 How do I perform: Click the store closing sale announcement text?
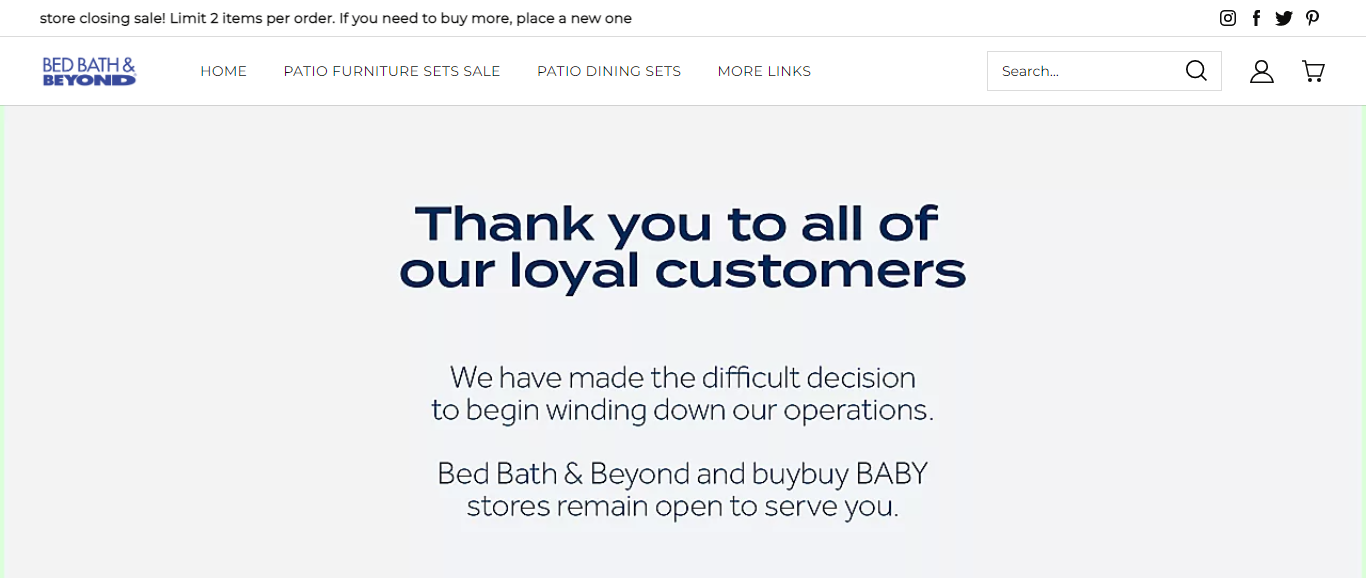pos(336,18)
